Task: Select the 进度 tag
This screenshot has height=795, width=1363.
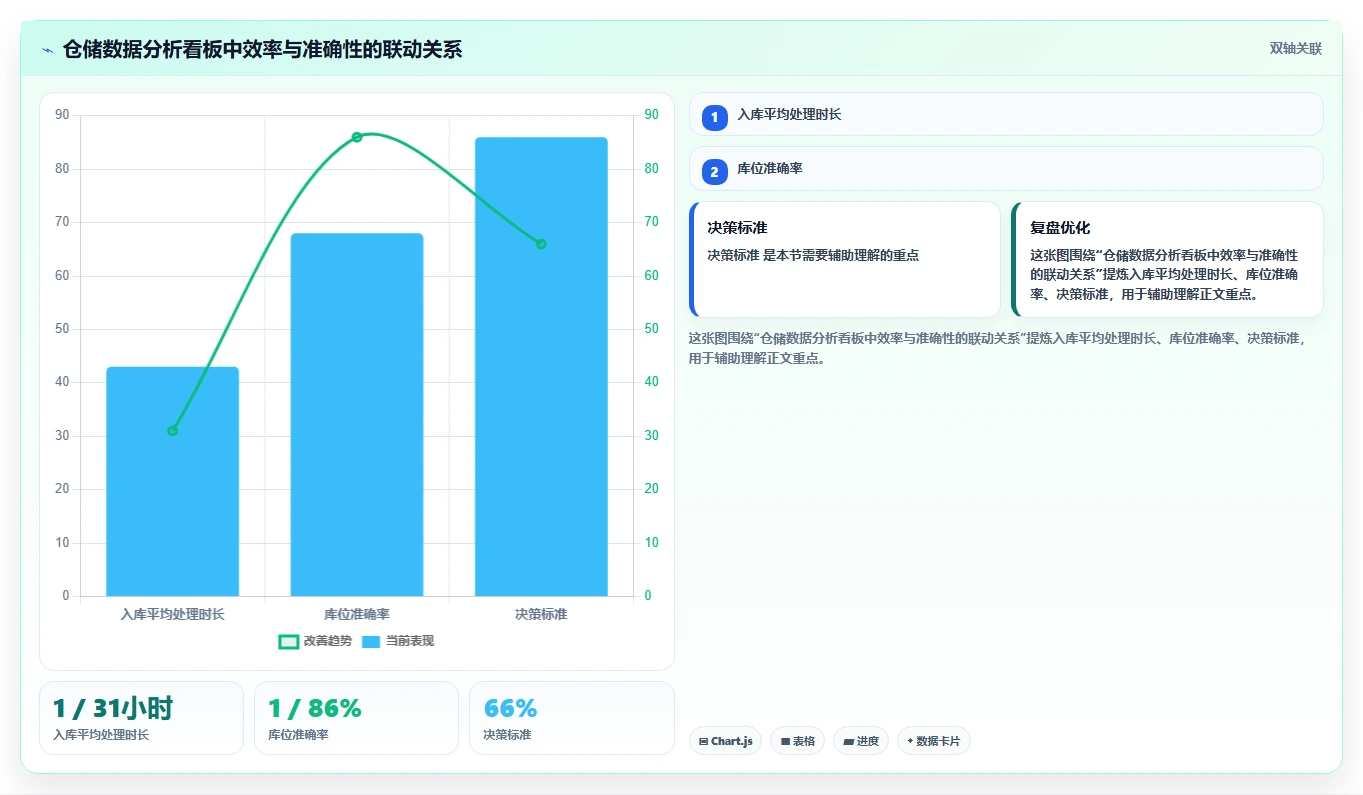Action: pyautogui.click(x=861, y=741)
